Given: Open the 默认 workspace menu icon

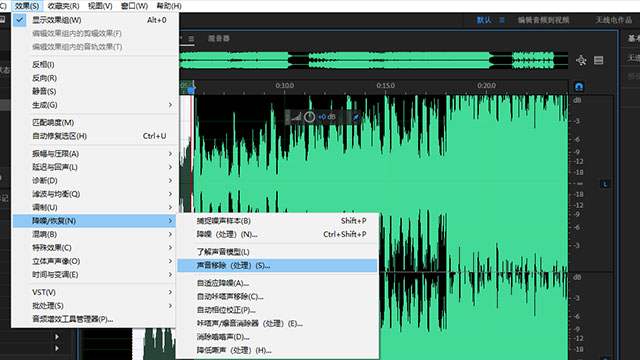Looking at the screenshot, I should coord(502,20).
